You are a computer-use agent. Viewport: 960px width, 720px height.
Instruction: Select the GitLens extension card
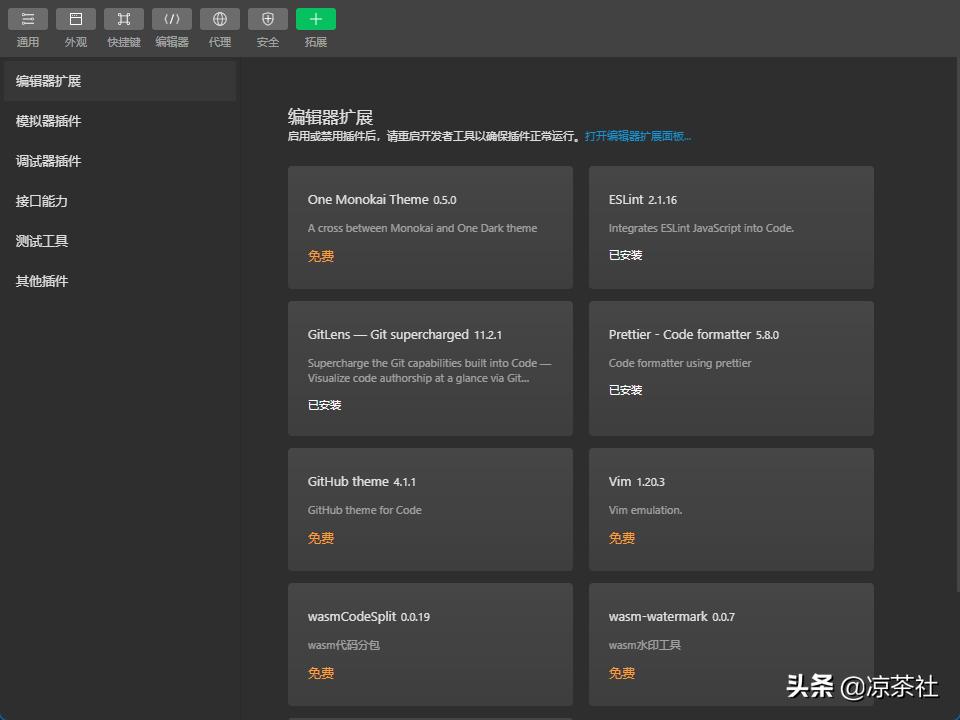(430, 367)
